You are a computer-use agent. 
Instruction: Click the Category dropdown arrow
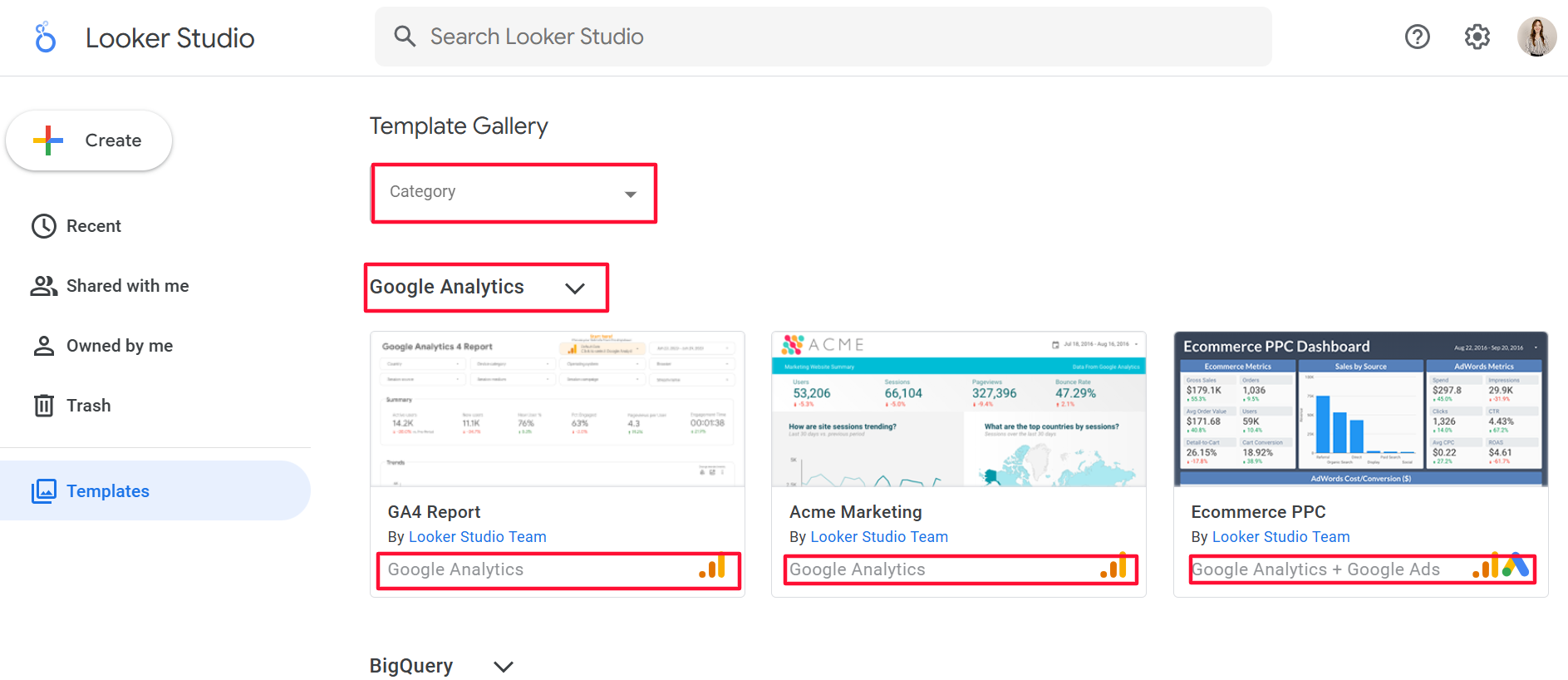(x=631, y=195)
